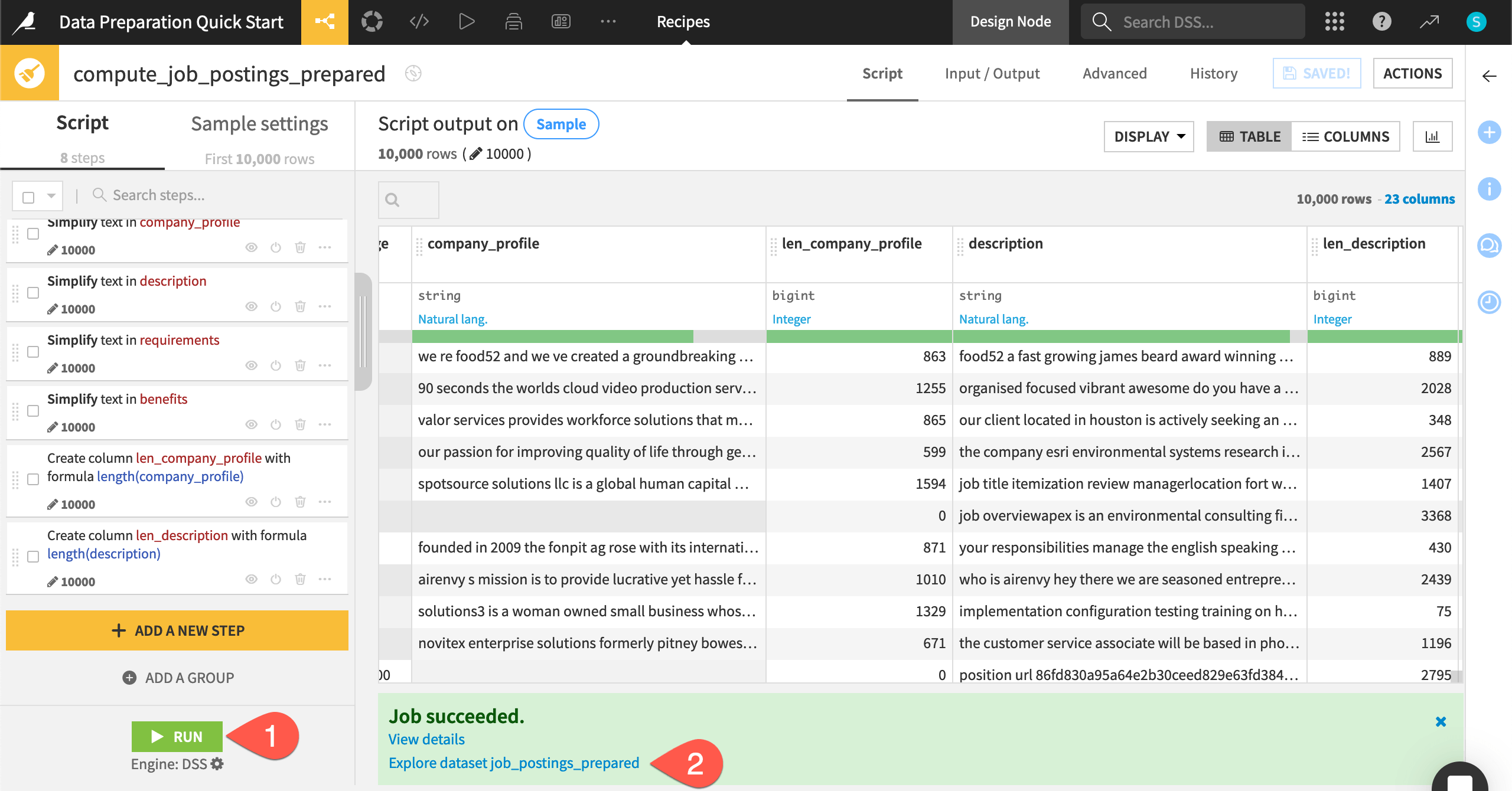Open len_description column header menu
This screenshot has height=791, width=1512.
tap(1374, 243)
